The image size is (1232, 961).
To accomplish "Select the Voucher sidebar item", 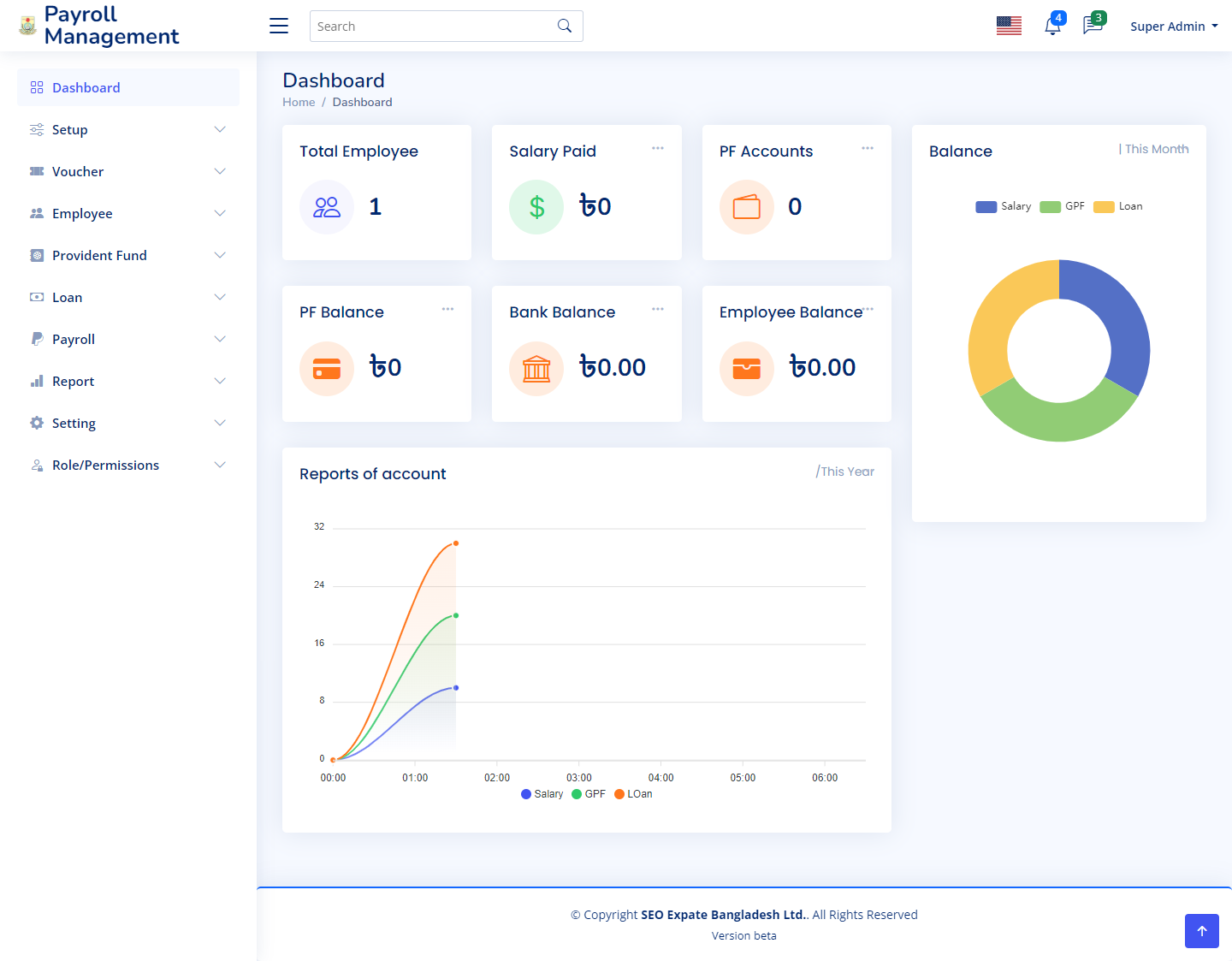I will click(x=128, y=171).
